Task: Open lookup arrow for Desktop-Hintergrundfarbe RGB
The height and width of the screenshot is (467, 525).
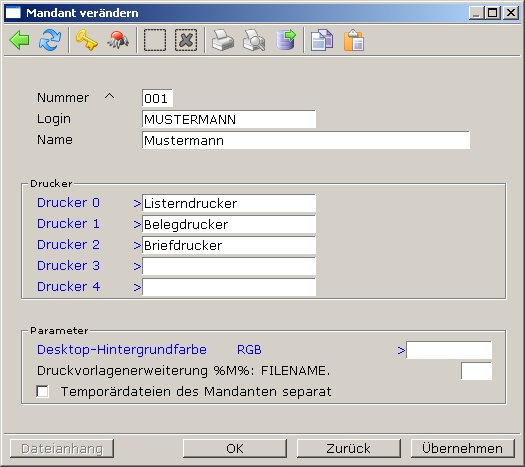Action: 401,351
